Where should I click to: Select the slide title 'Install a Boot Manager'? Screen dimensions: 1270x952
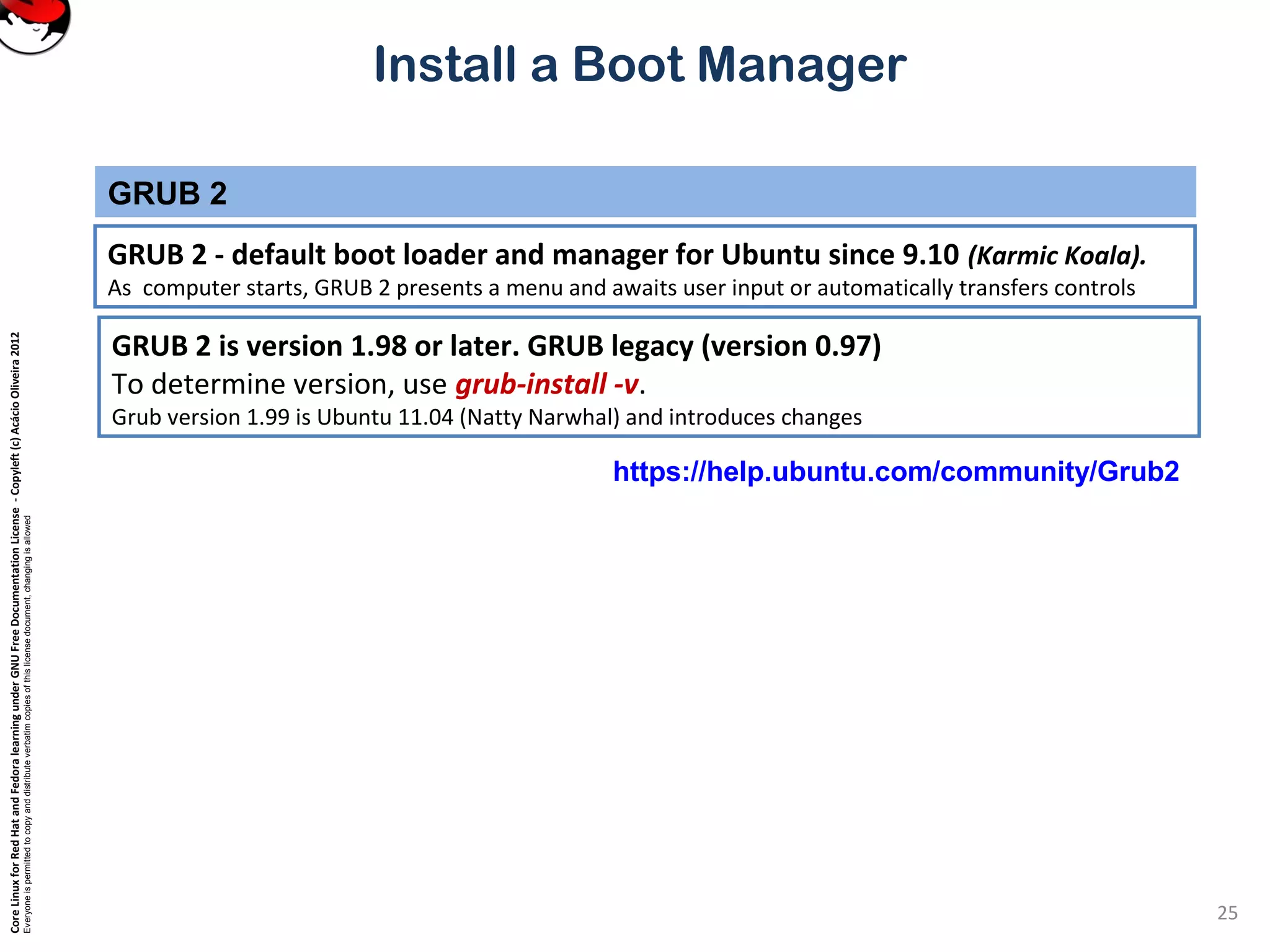pyautogui.click(x=640, y=66)
